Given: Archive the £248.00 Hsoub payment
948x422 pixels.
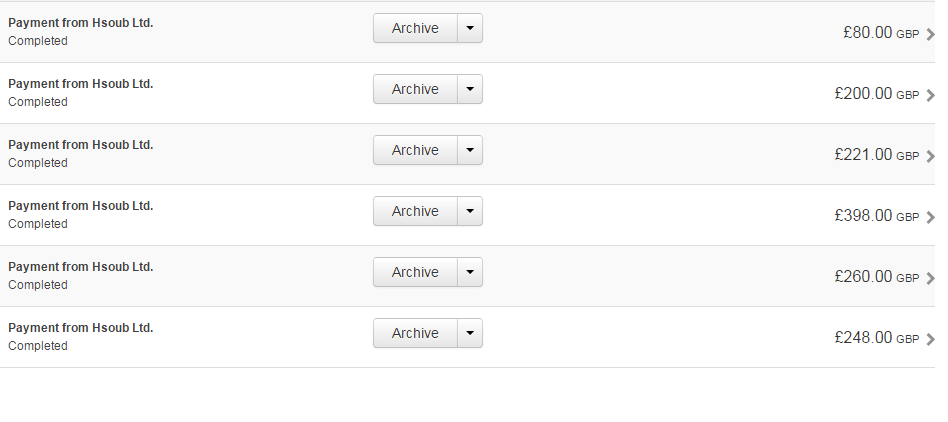Looking at the screenshot, I should (415, 333).
